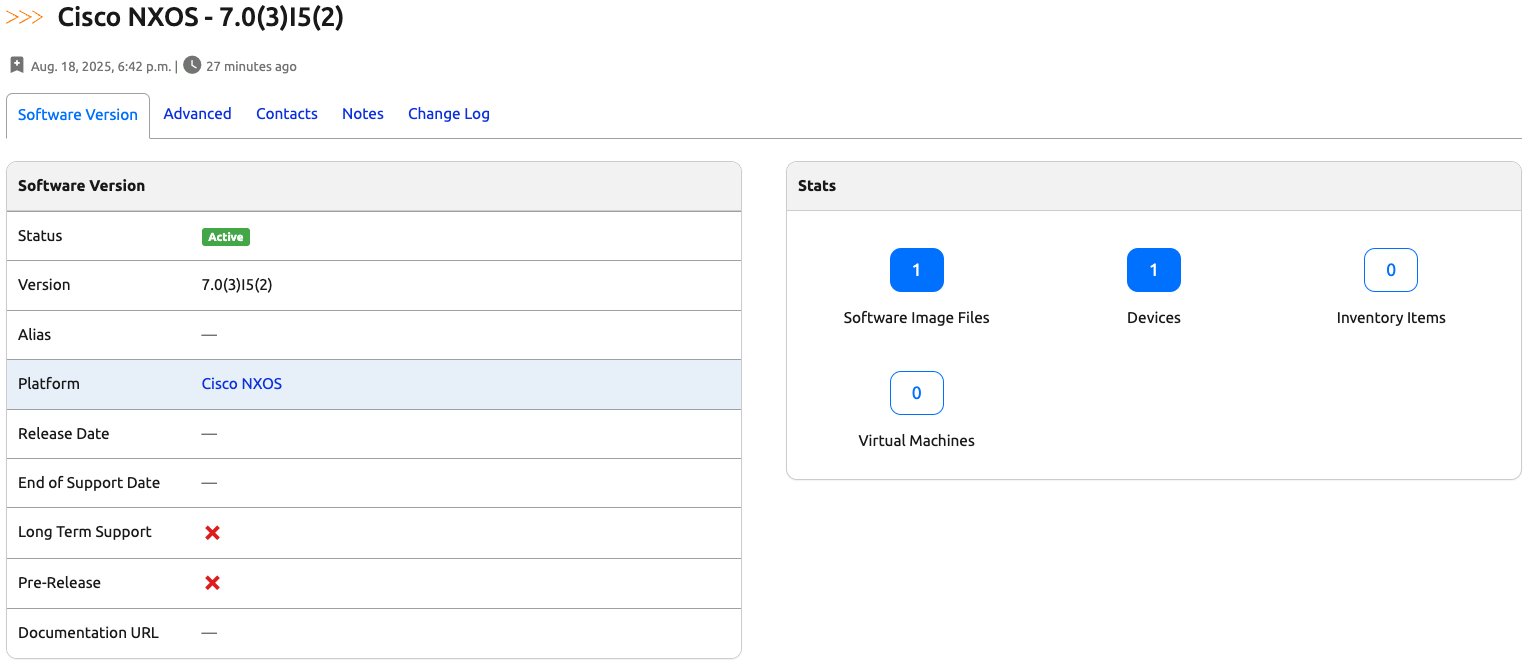Click the red X next to Long Term Support
The width and height of the screenshot is (1530, 668).
tap(211, 533)
